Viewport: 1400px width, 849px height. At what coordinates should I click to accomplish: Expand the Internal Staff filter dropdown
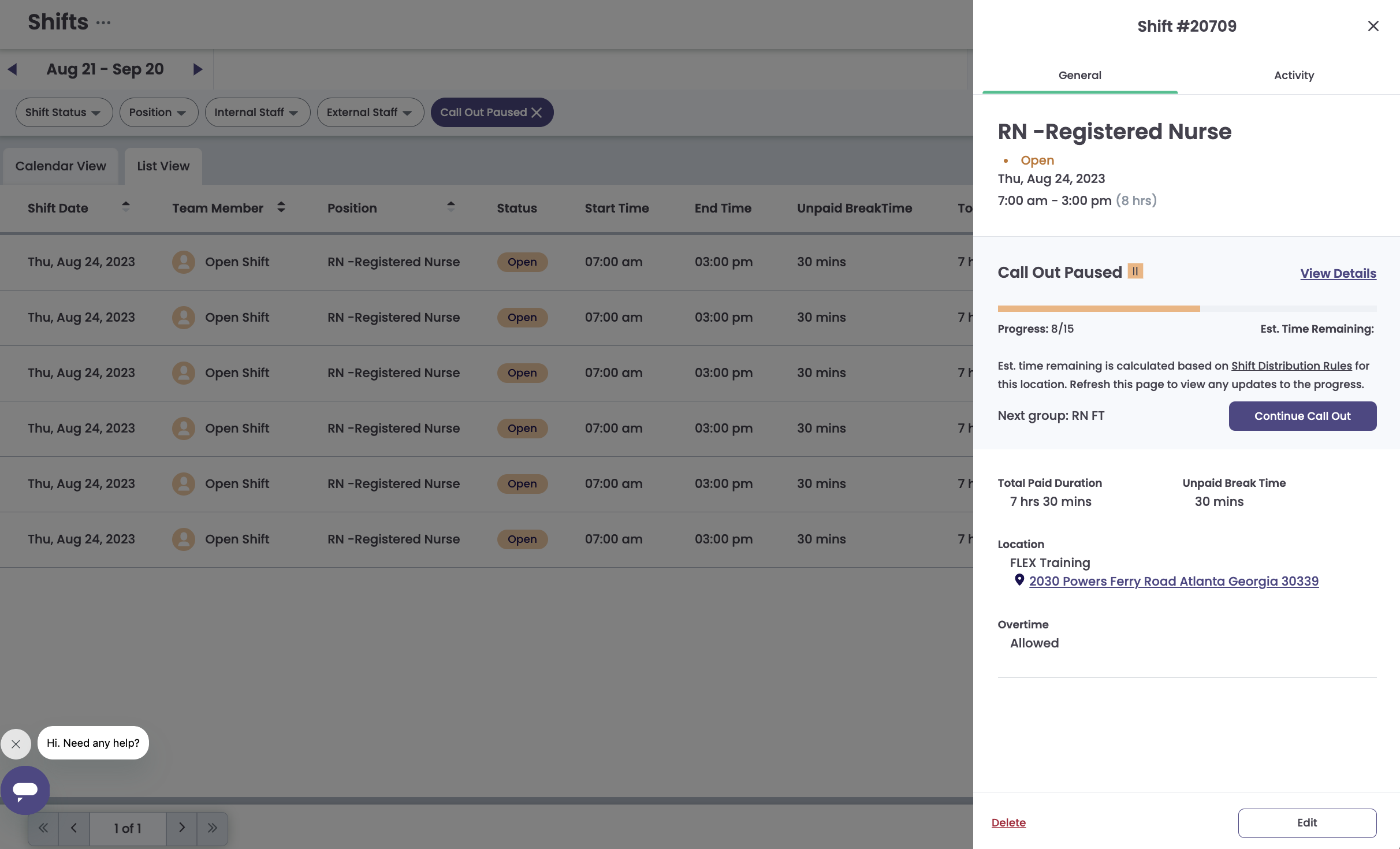258,113
